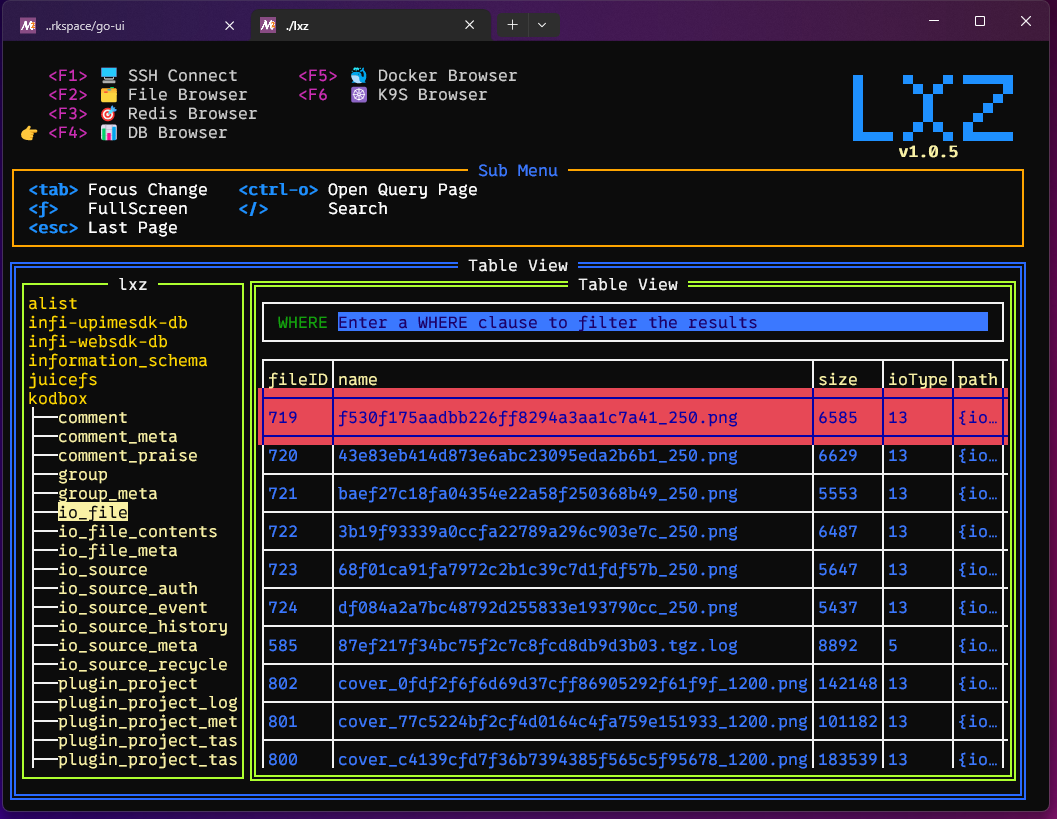
Task: Click the Open Query Page entry
Action: point(358,189)
